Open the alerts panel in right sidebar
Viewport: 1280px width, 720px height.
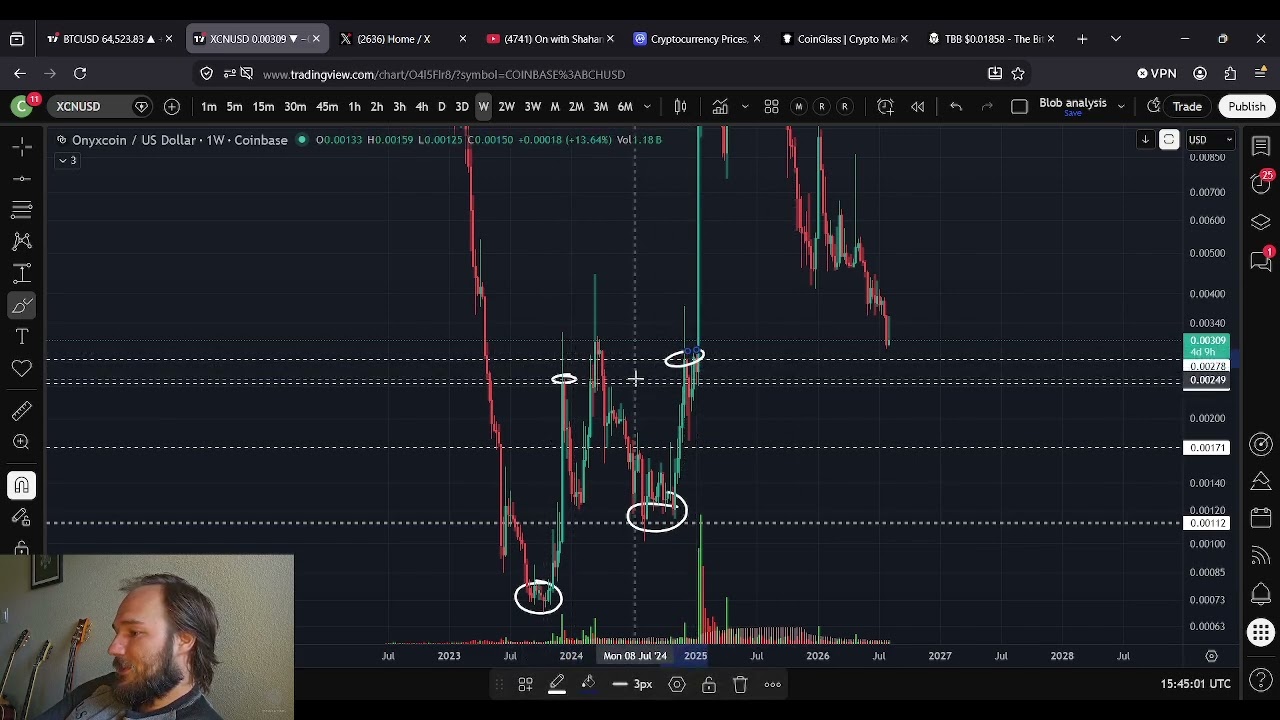click(1261, 184)
